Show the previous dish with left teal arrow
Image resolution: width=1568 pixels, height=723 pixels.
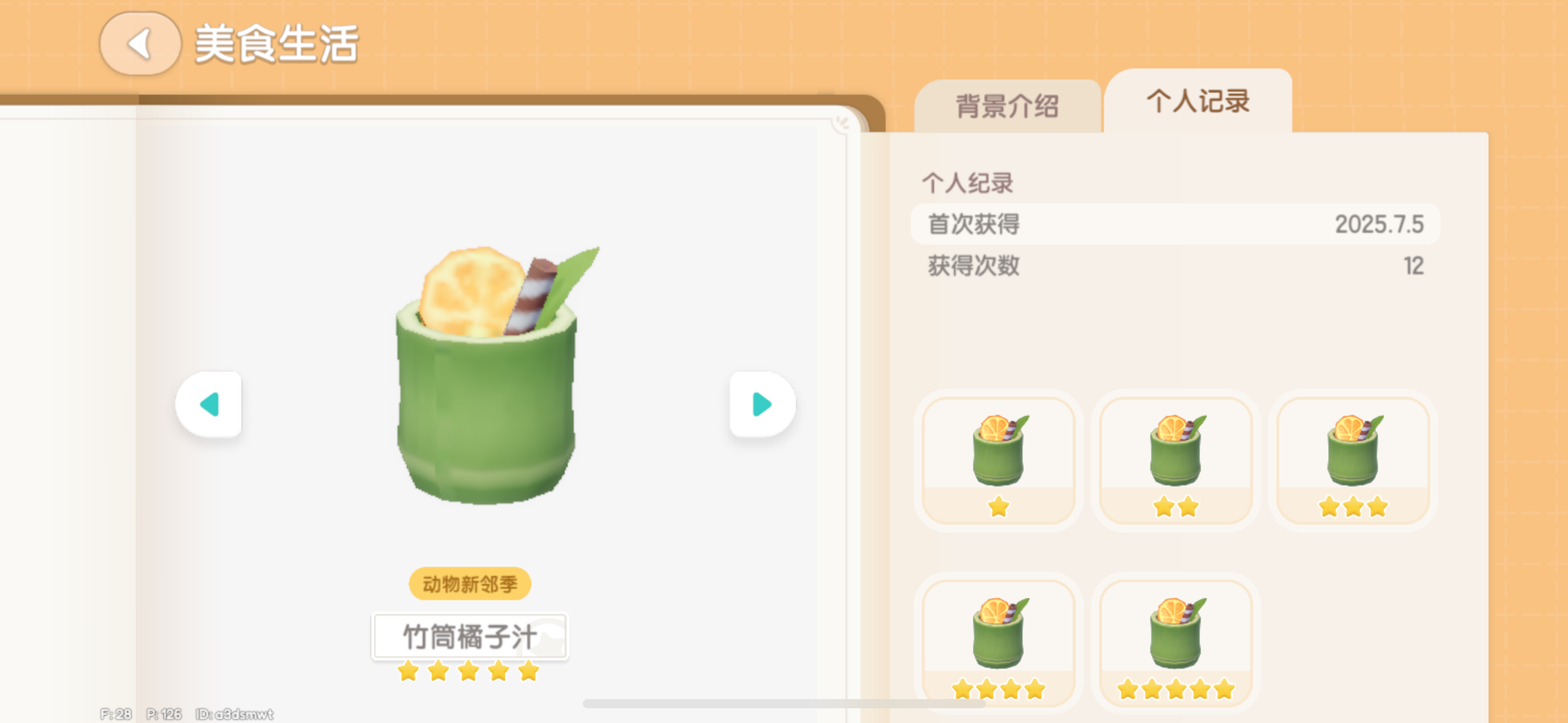coord(209,404)
